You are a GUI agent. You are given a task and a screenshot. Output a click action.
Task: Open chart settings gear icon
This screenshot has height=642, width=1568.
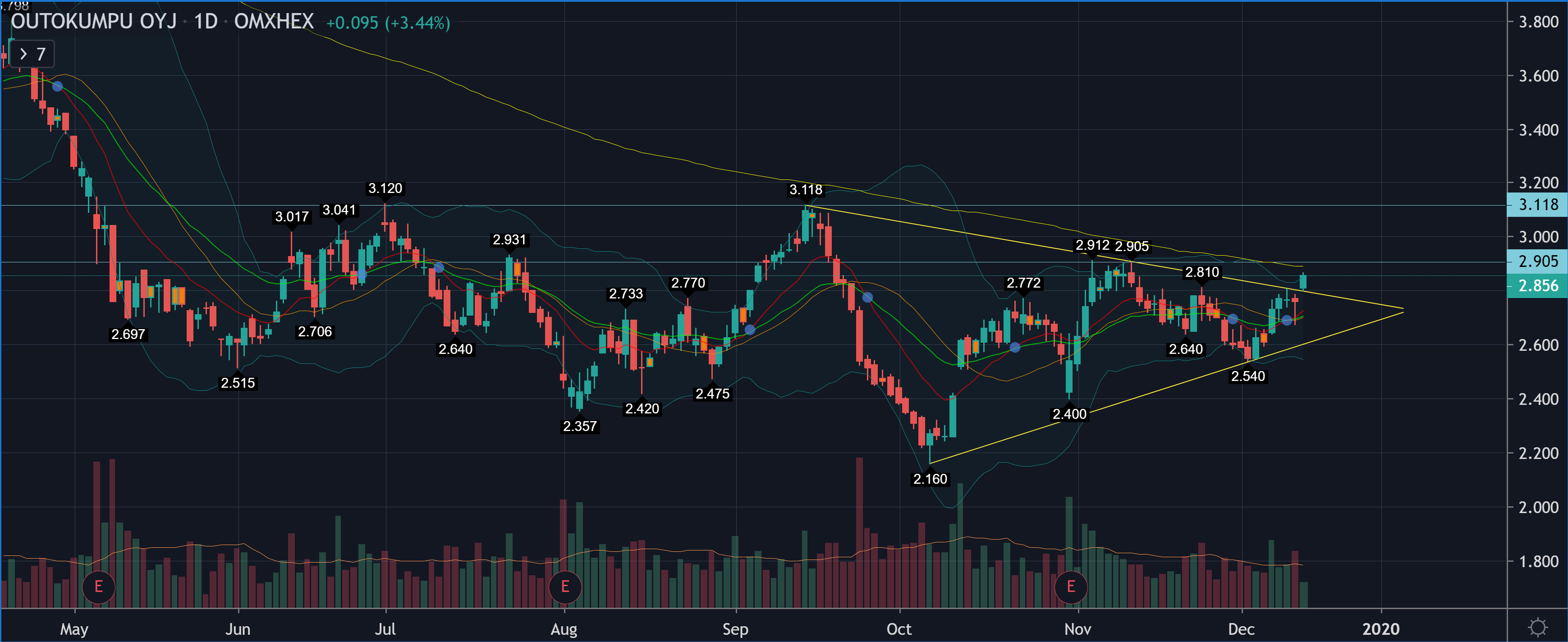pyautogui.click(x=1537, y=627)
